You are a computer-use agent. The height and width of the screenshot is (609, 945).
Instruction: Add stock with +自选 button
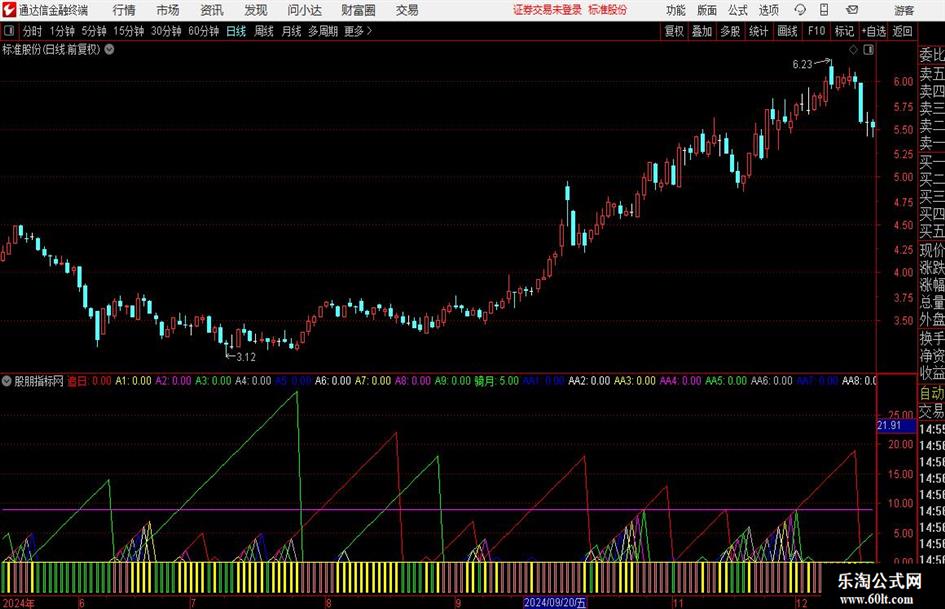pos(873,31)
